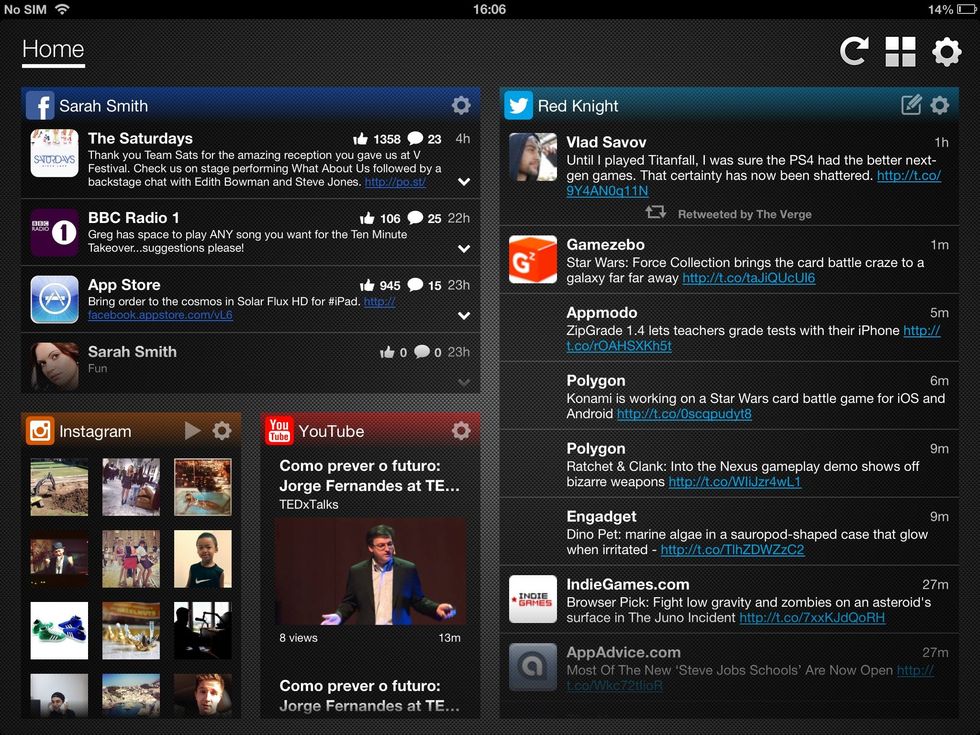This screenshot has width=980, height=735.
Task: Click the 'Engadget' tweet author name
Action: [x=601, y=516]
